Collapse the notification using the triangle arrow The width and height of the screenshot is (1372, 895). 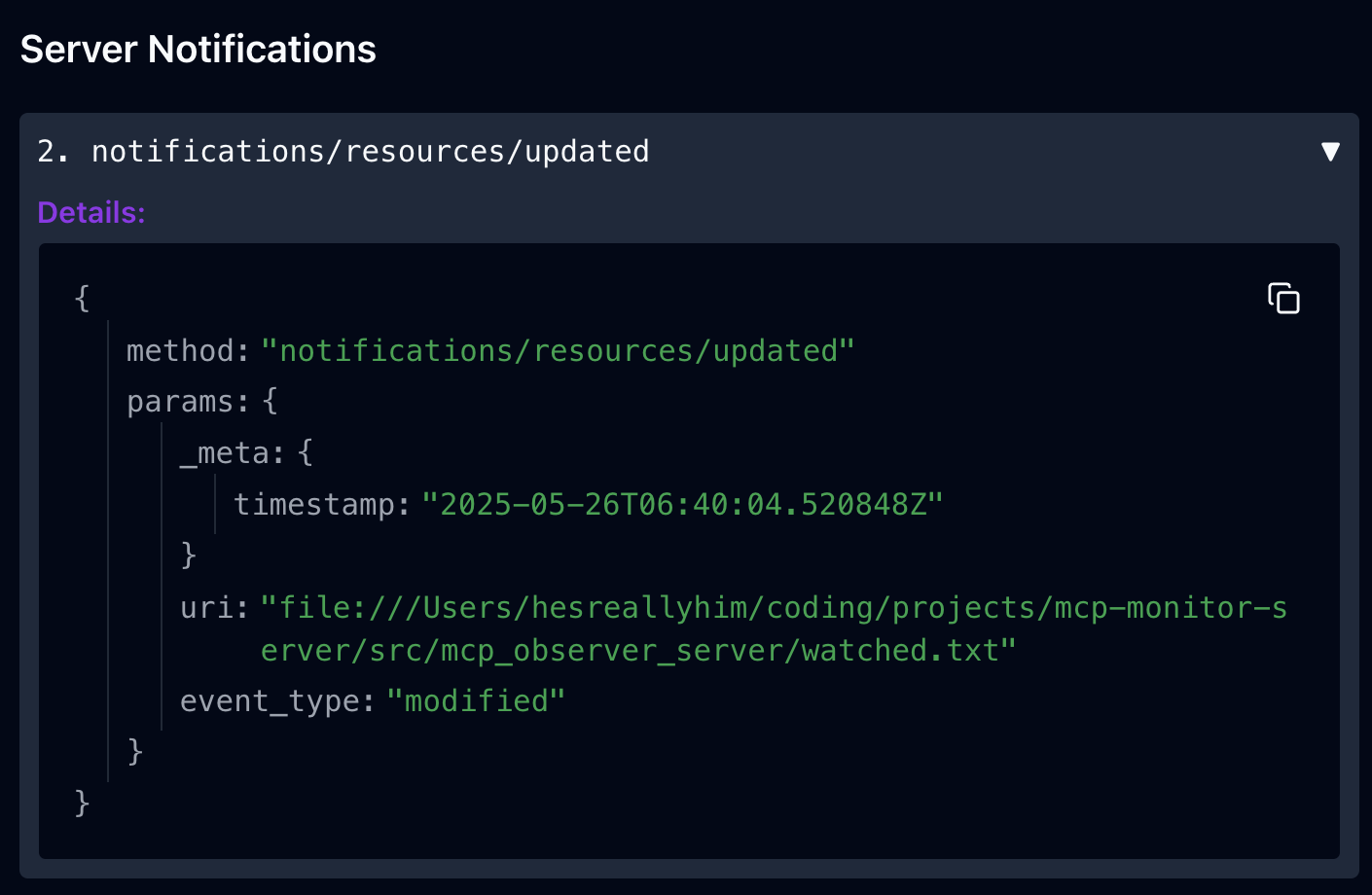[x=1330, y=152]
